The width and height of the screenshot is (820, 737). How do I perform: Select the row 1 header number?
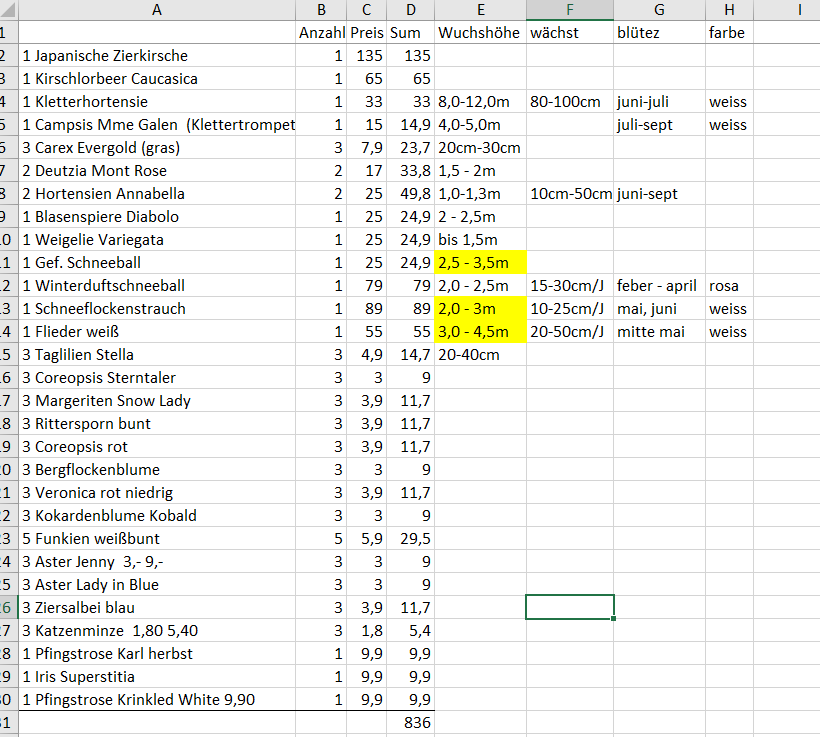tap(4, 33)
